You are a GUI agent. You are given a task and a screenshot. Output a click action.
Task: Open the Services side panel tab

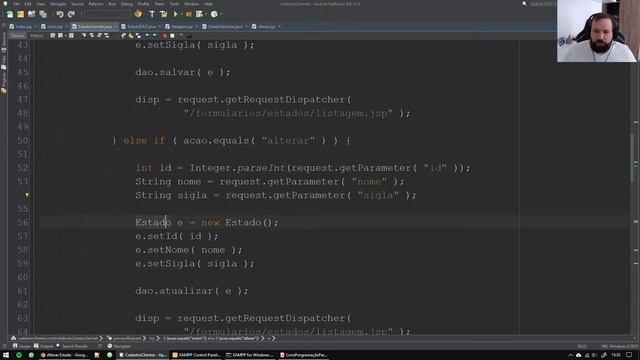point(4,42)
